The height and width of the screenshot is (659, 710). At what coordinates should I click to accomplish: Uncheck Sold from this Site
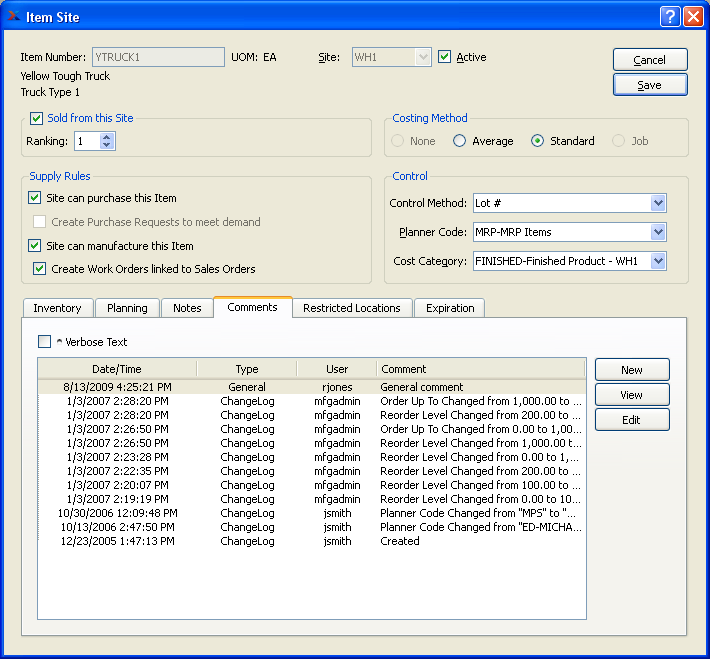coord(37,118)
